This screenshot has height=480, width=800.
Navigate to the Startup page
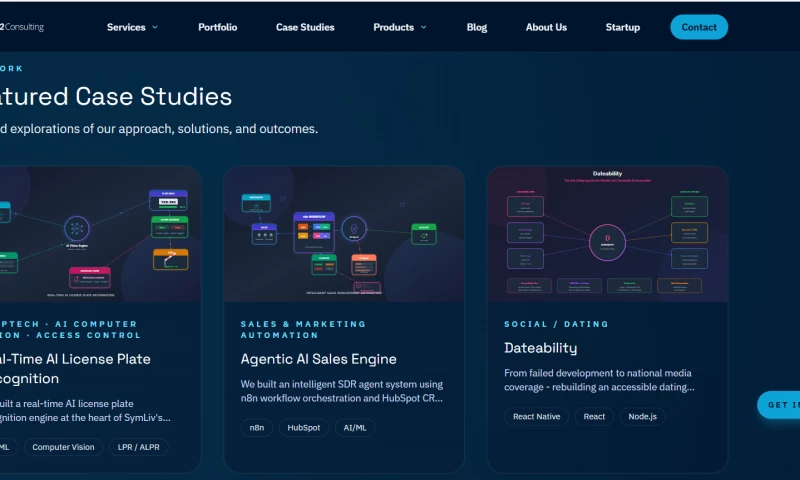622,27
